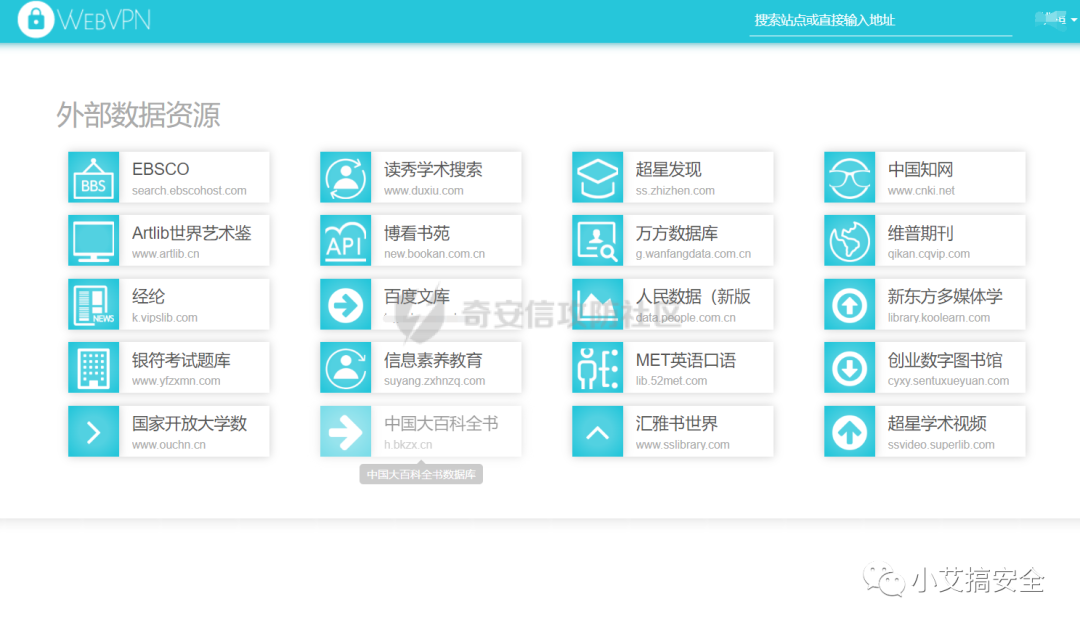Click the k.vipslib.com address text

pyautogui.click(x=165, y=317)
